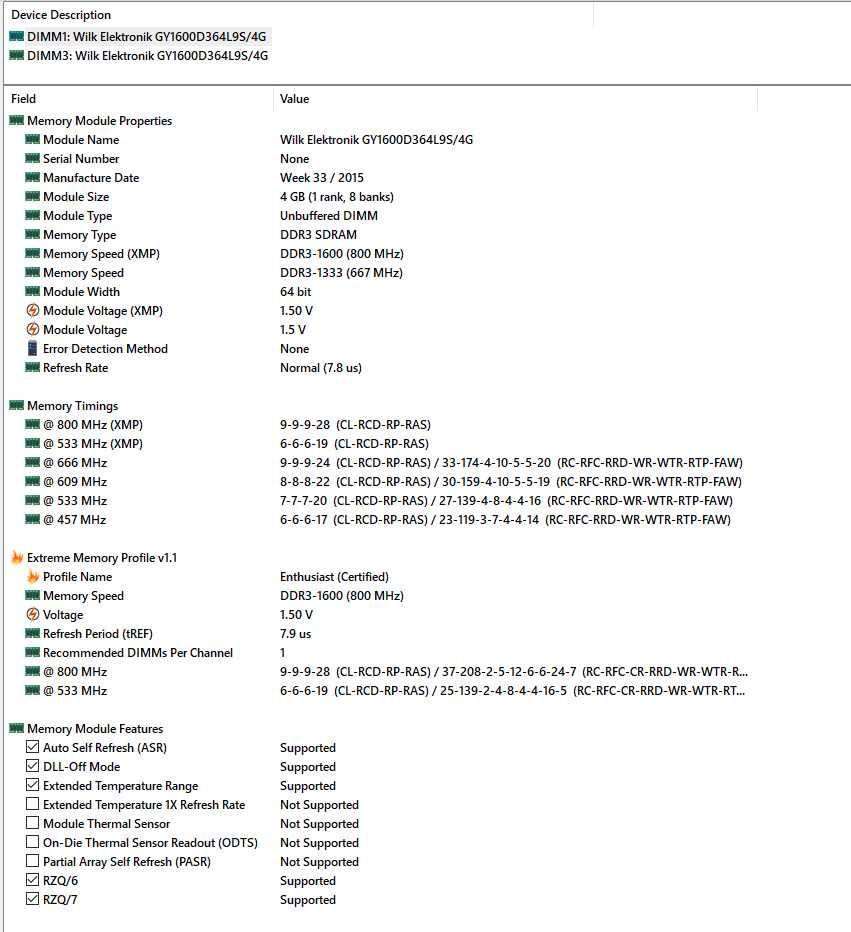Click the Module Width field label

pos(81,292)
